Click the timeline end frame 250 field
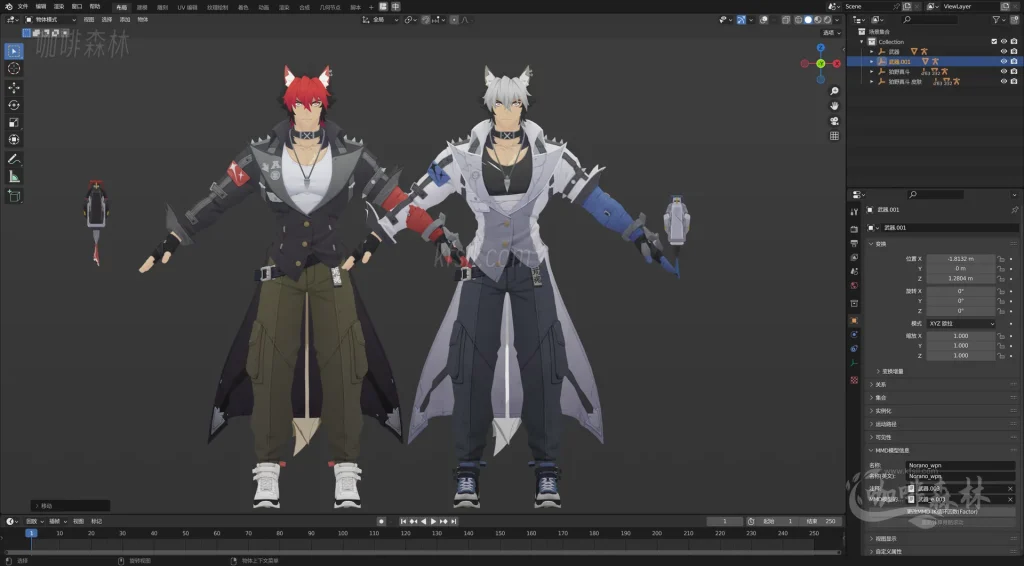 coord(822,522)
